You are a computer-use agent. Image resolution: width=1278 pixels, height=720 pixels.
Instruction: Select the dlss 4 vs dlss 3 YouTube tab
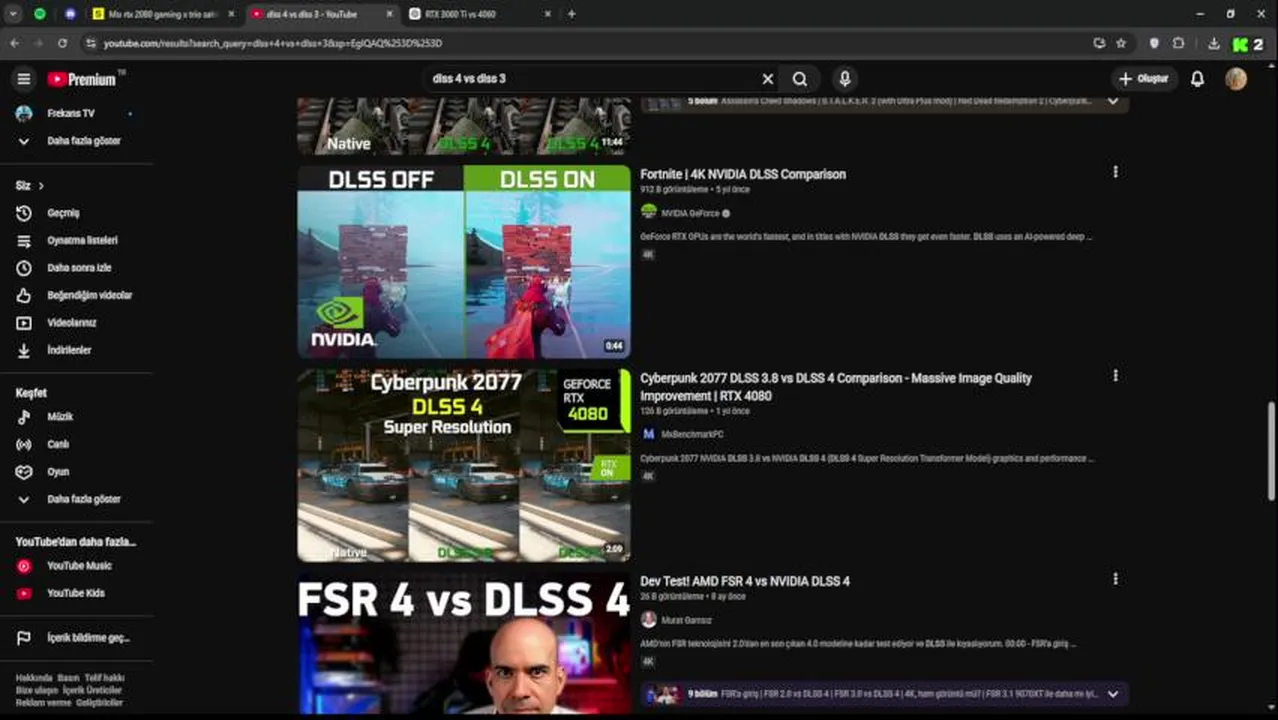pos(322,14)
